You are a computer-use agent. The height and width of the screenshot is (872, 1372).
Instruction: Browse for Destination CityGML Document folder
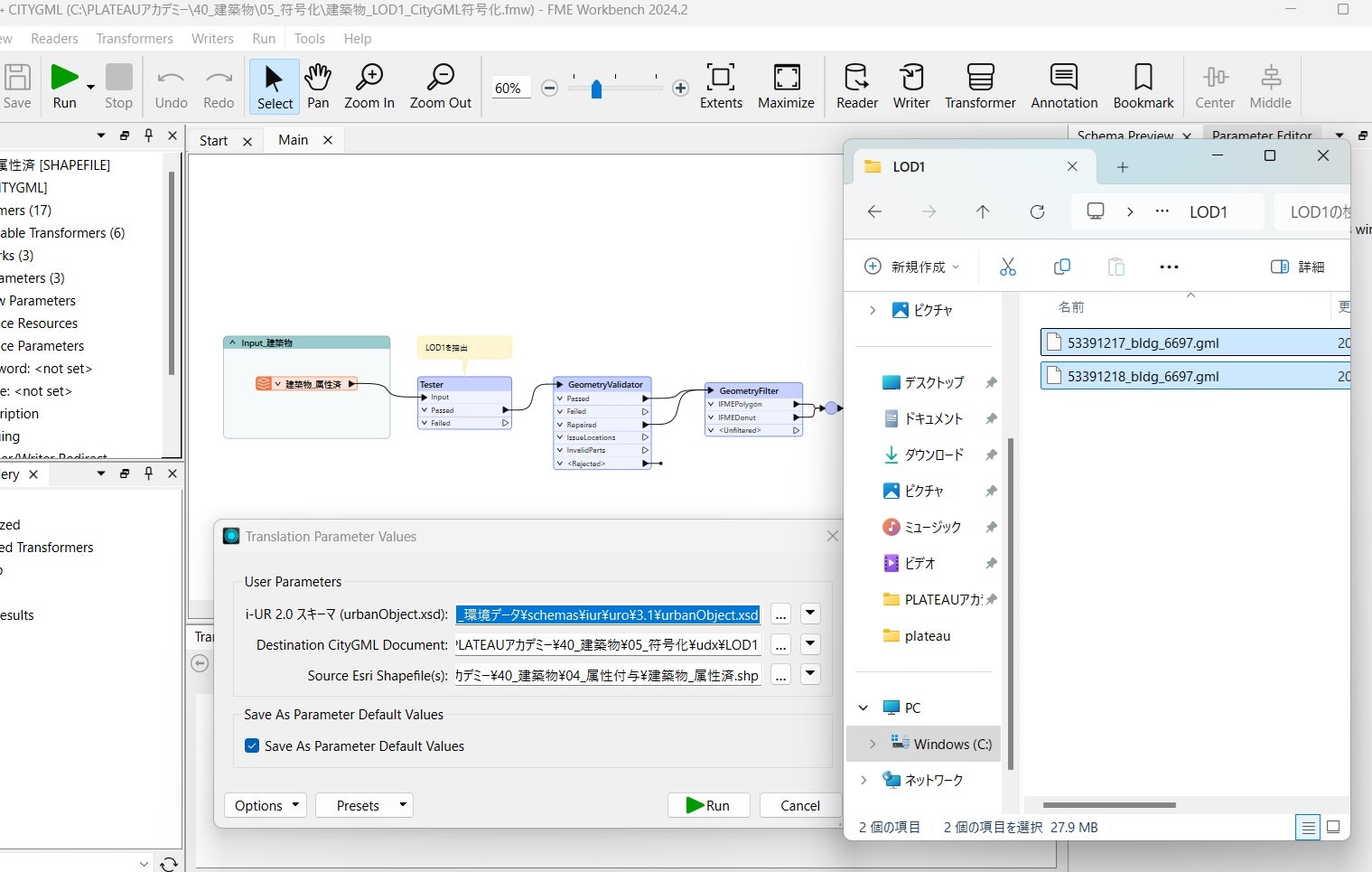[781, 645]
